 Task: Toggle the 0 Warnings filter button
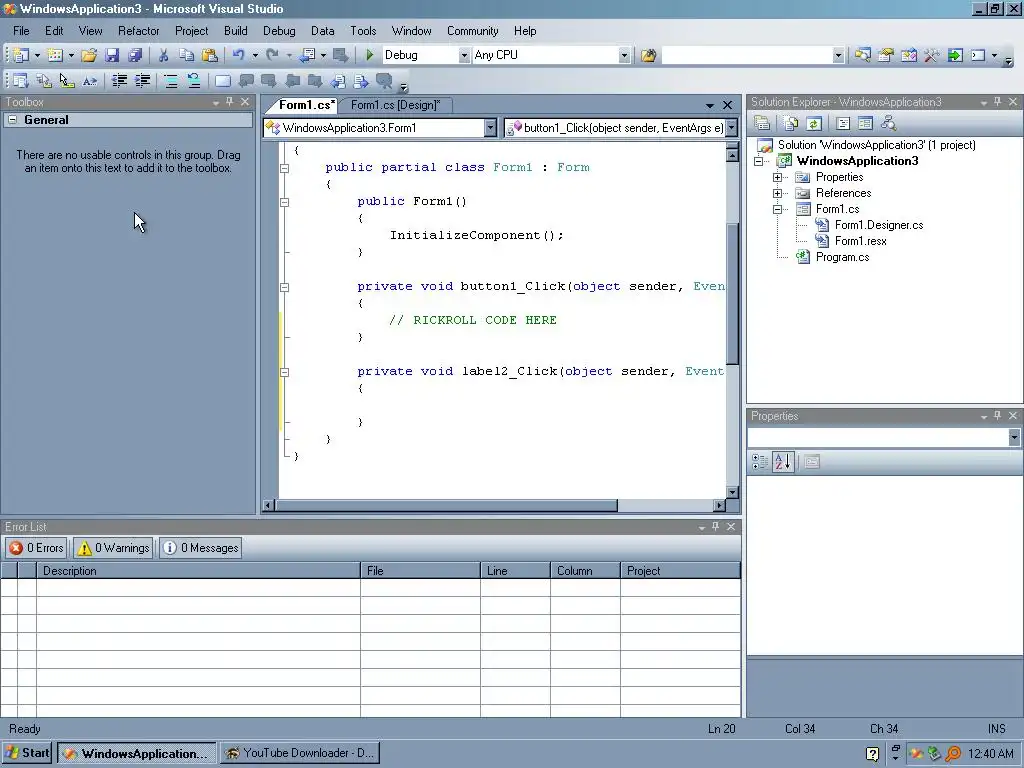(113, 548)
